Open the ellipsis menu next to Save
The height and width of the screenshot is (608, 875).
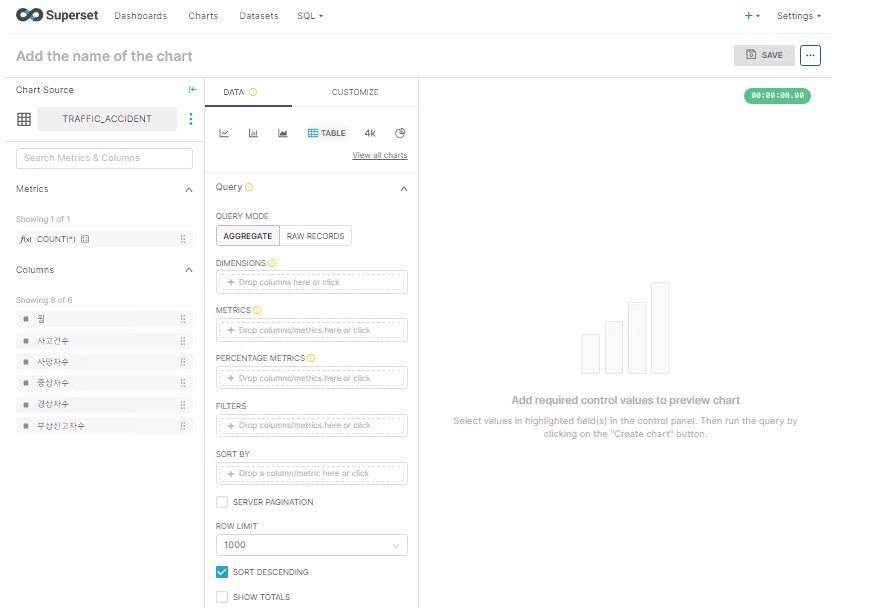[x=810, y=55]
